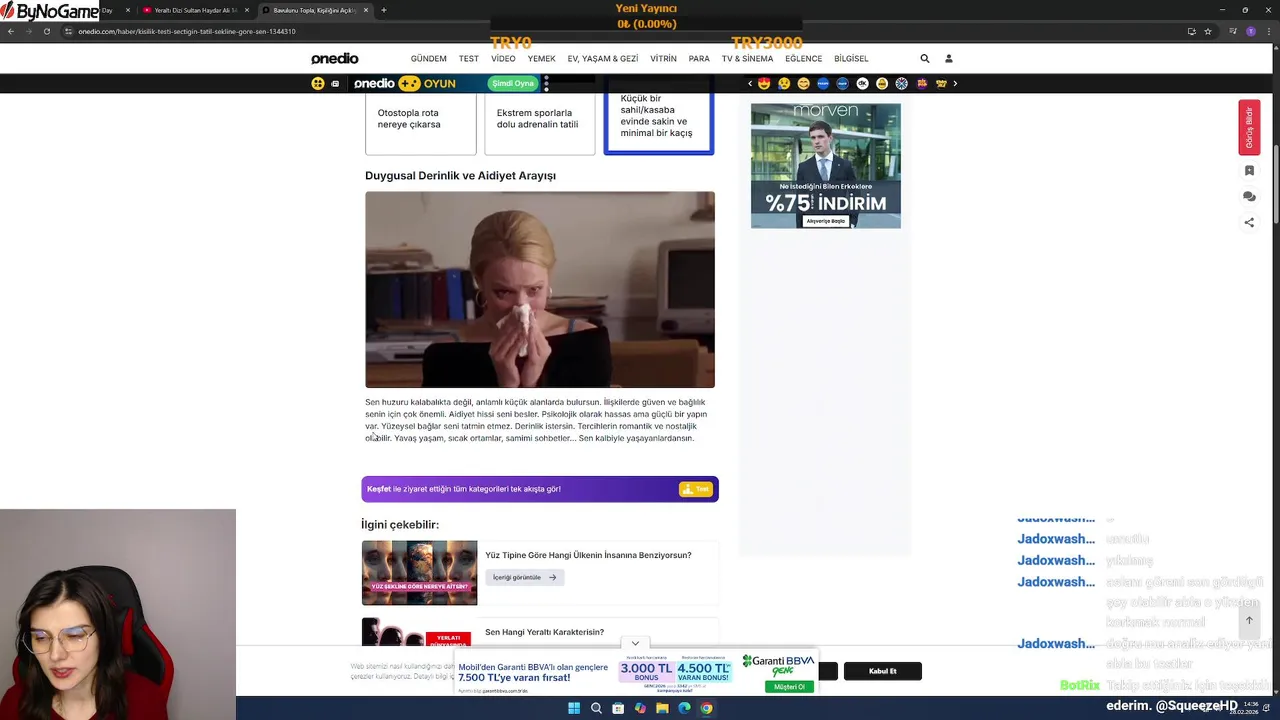This screenshot has width=1280, height=720.
Task: Click the bookmark icon on right sidebar
Action: tap(1249, 171)
